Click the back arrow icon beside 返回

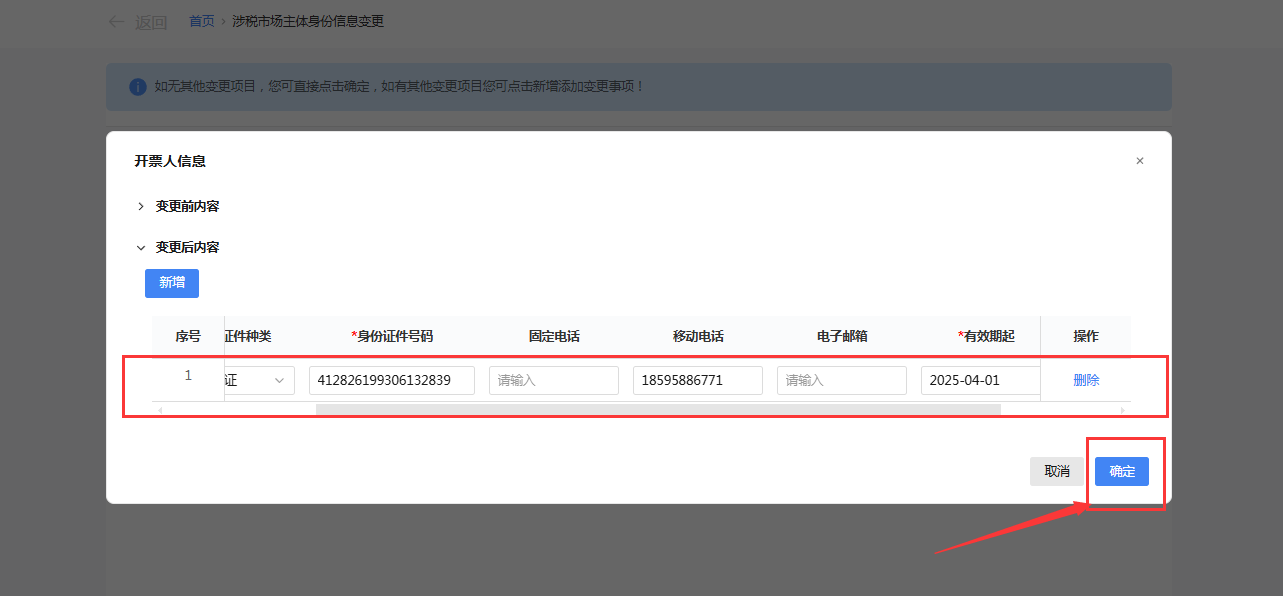[117, 21]
